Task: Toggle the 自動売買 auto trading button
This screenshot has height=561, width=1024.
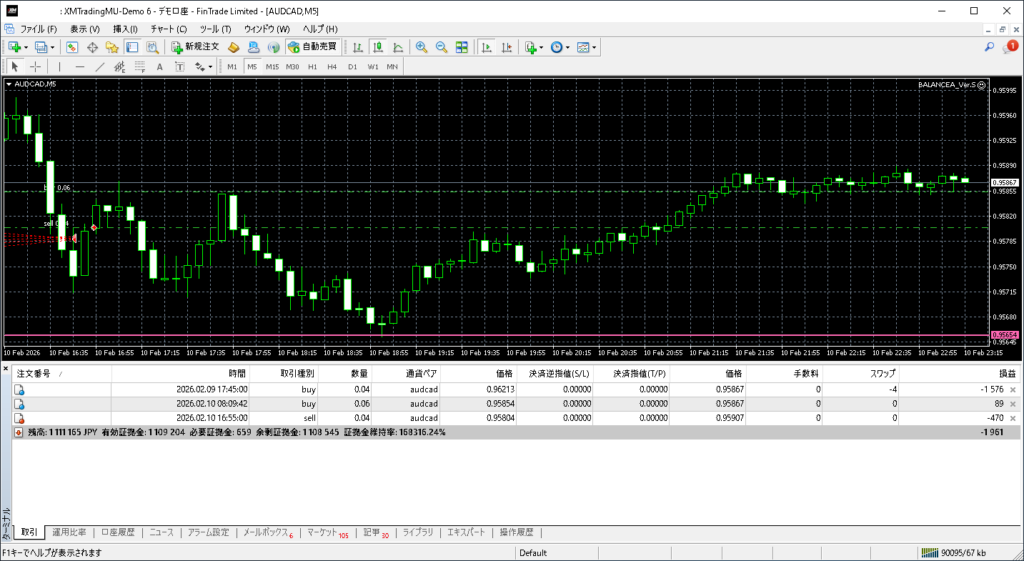Action: click(312, 47)
